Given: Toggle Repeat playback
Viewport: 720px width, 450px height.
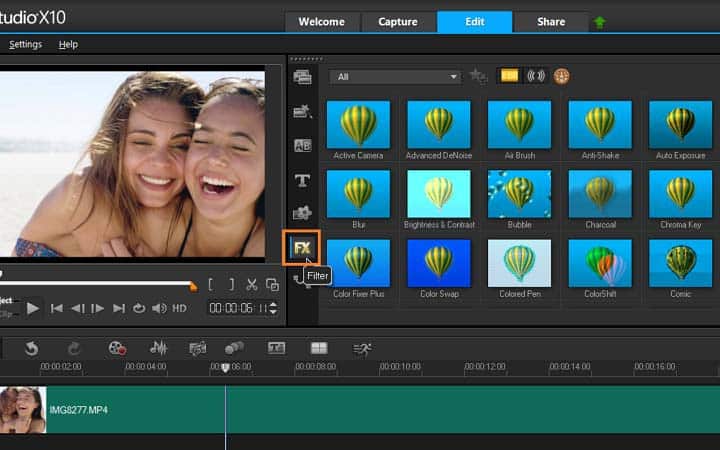Looking at the screenshot, I should (139, 308).
